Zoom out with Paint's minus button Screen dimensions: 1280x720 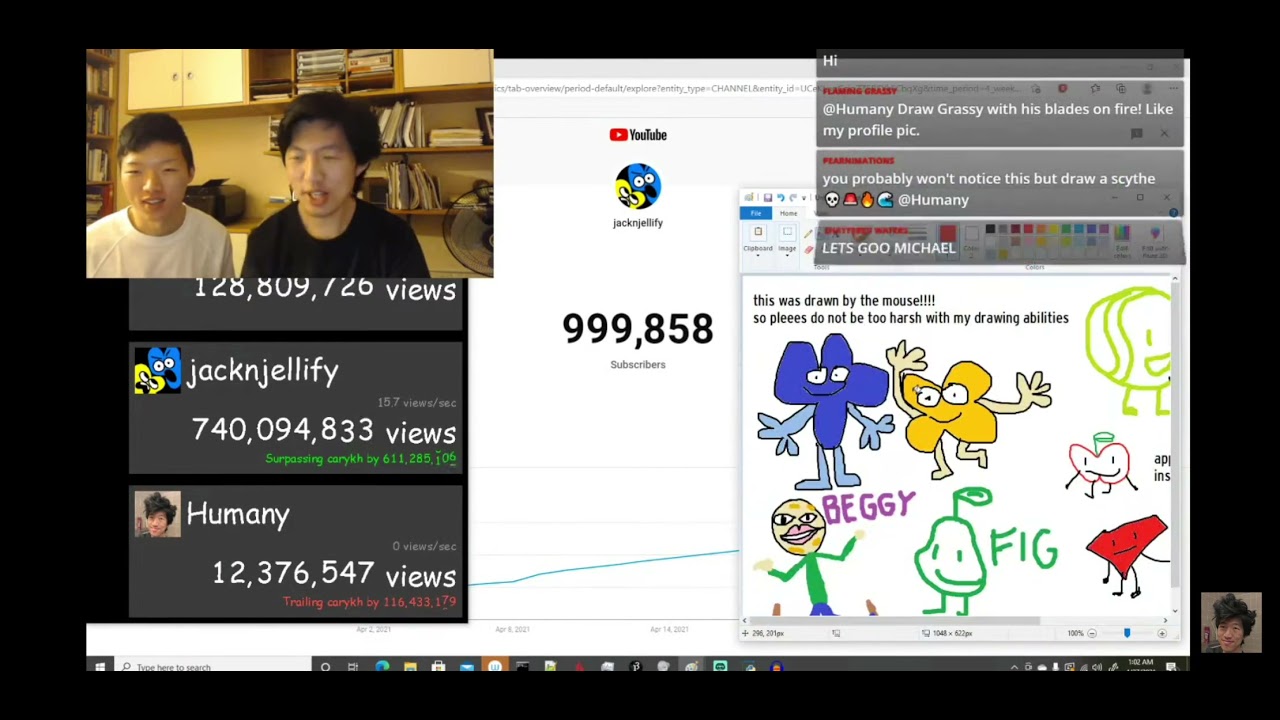click(1091, 633)
